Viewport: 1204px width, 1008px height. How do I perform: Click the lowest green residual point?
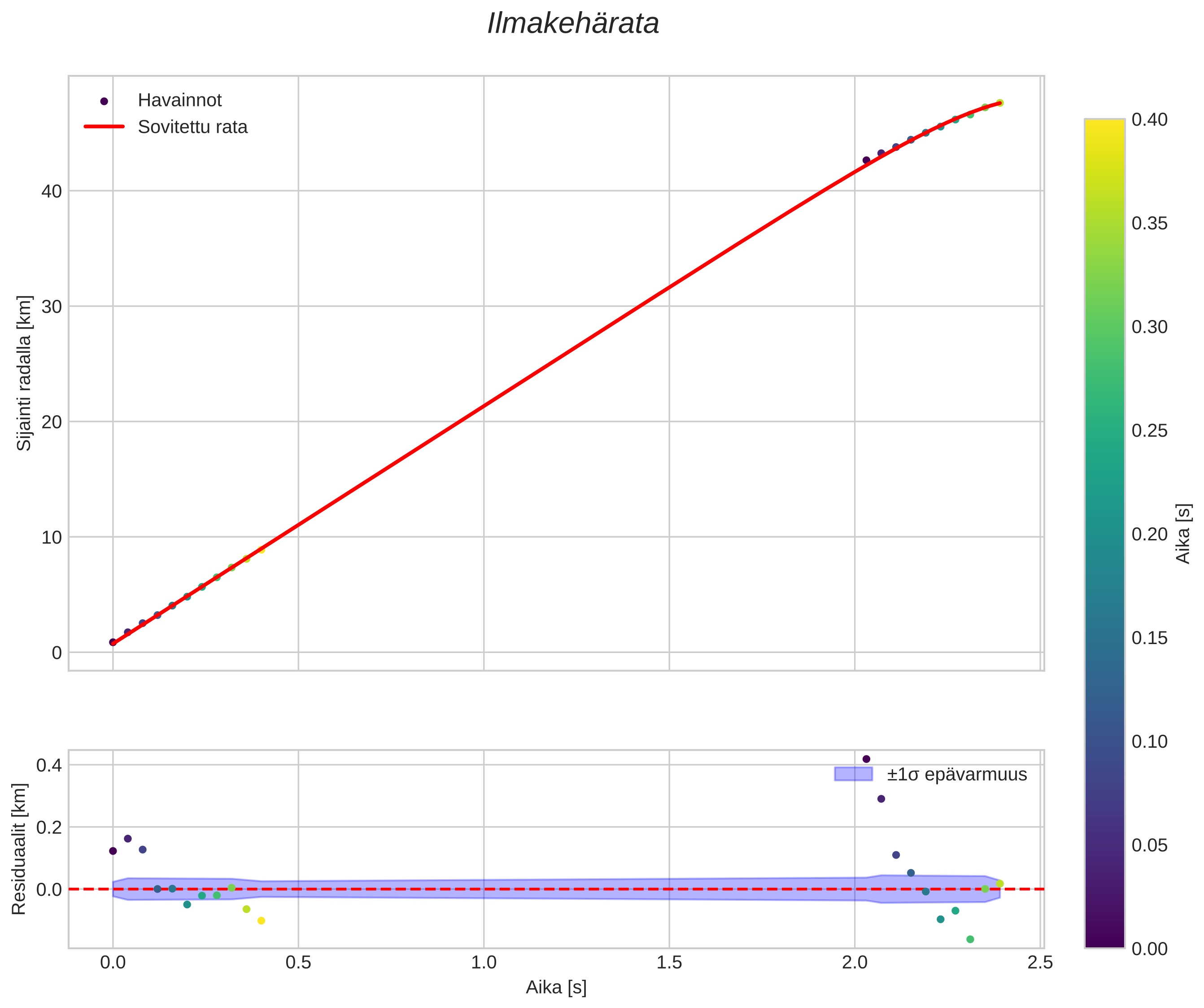point(970,939)
